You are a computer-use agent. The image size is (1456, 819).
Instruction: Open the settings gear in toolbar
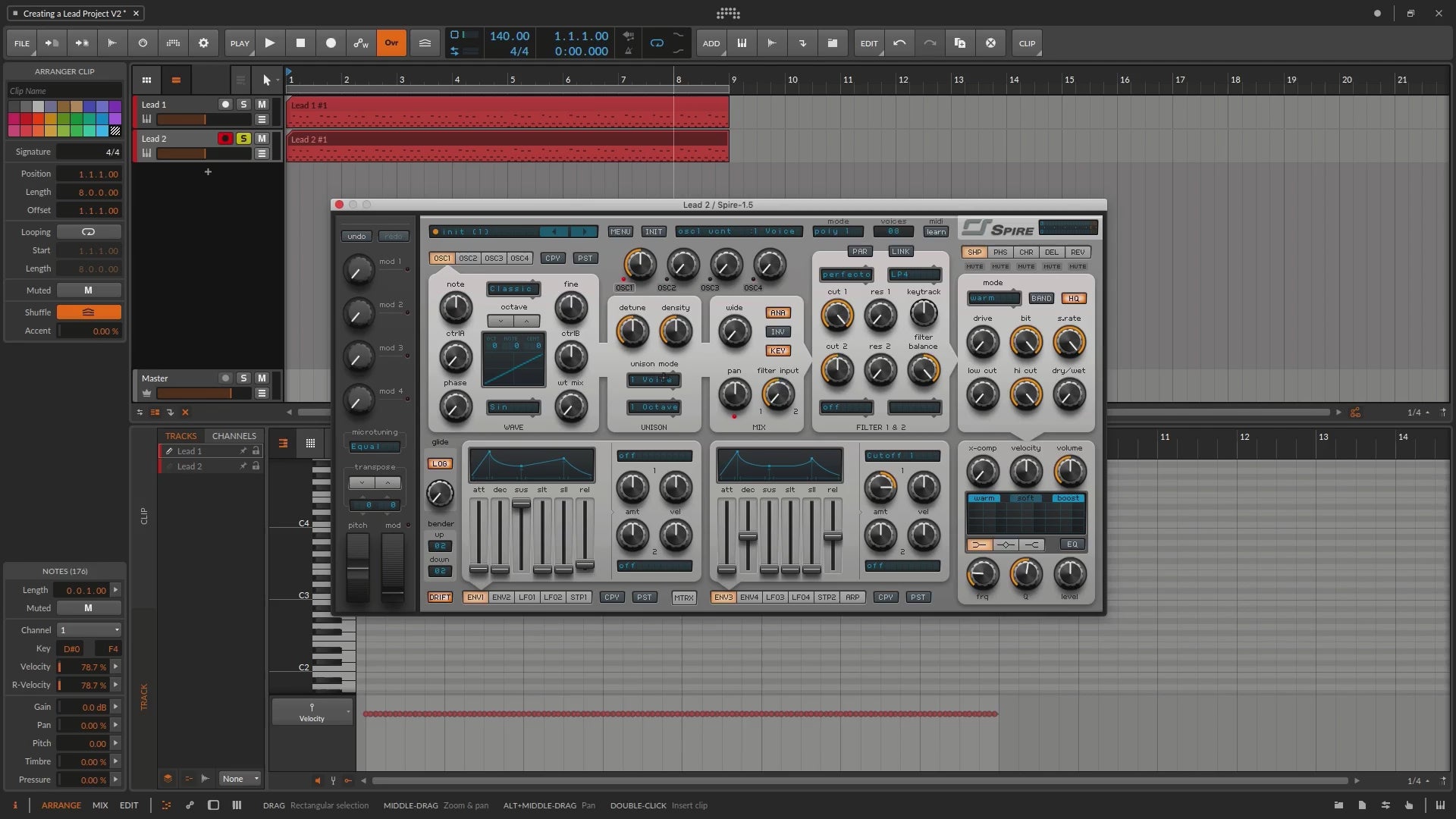pos(203,43)
